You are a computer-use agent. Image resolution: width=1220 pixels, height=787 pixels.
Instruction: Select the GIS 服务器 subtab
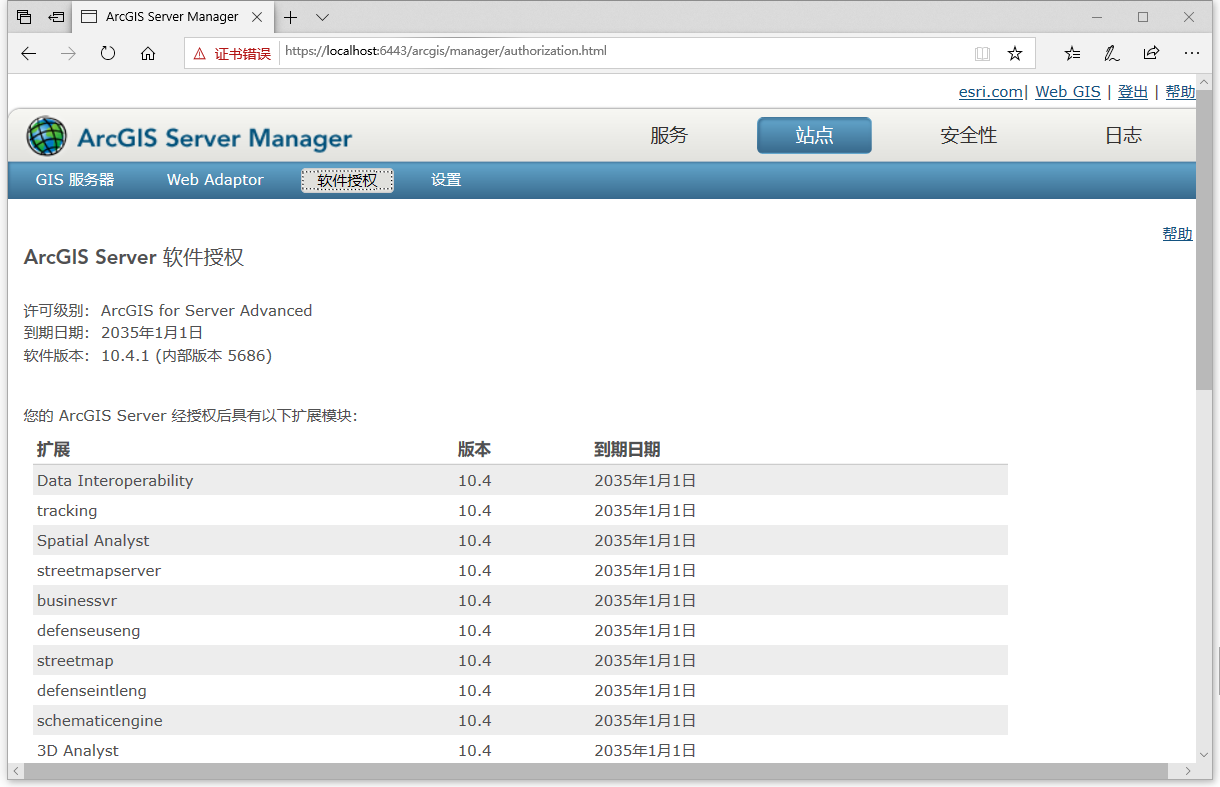75,180
